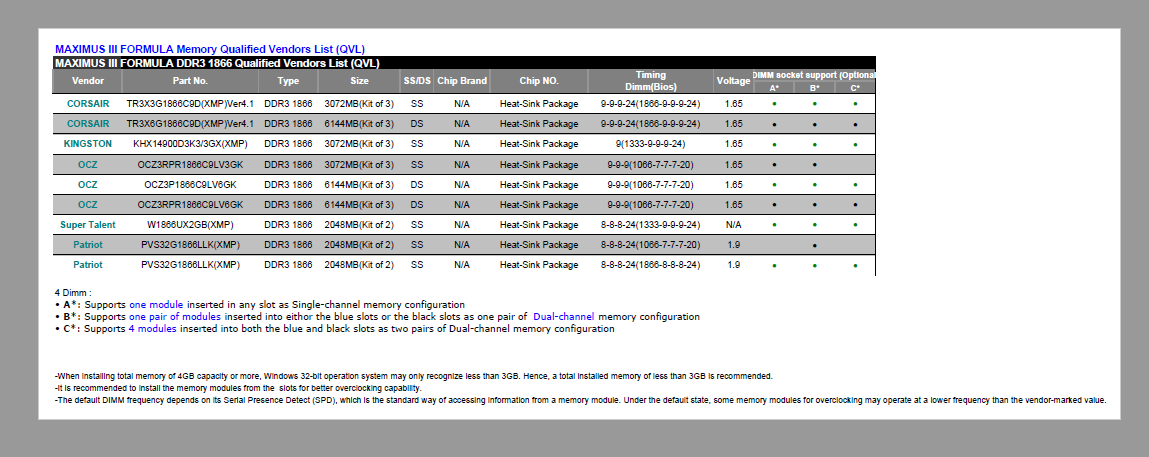Select the Windows 32-bit 4GB capacity note line
The width and height of the screenshot is (1149, 457).
413,376
